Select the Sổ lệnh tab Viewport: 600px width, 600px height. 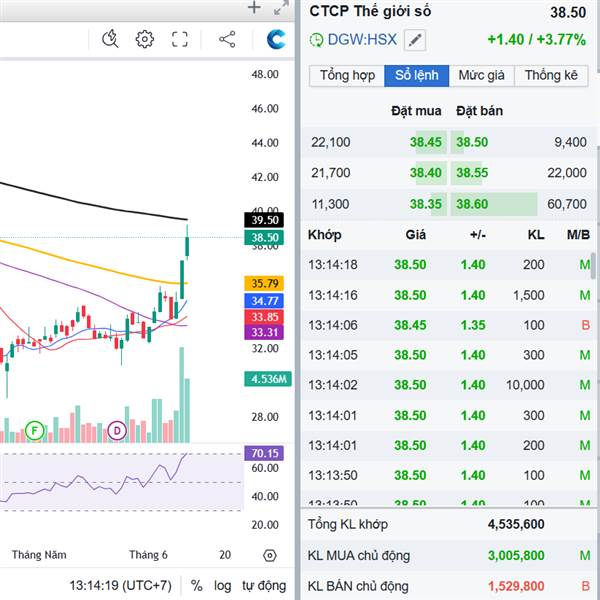point(416,75)
